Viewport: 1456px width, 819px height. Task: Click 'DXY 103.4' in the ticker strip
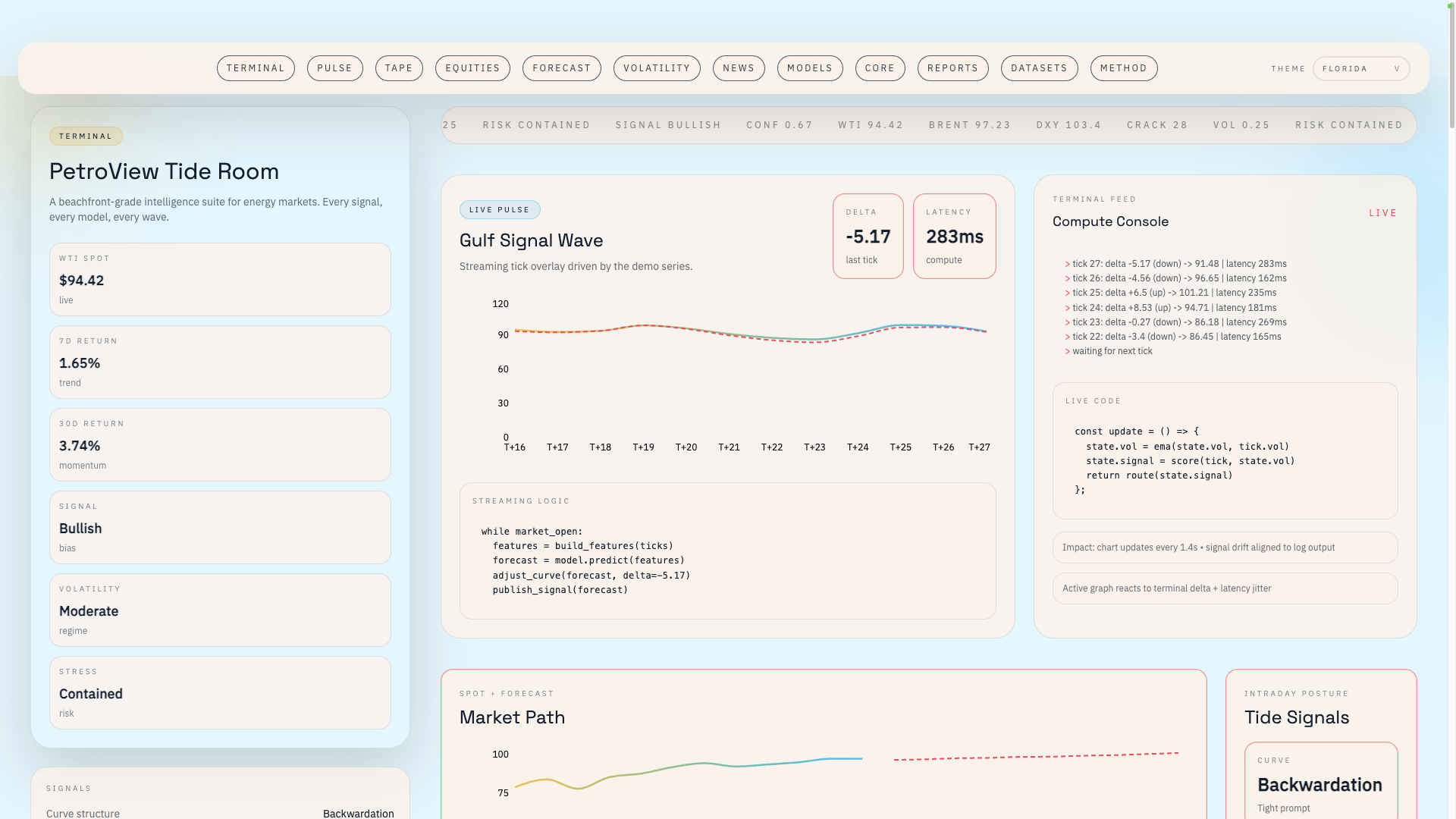click(x=1068, y=125)
